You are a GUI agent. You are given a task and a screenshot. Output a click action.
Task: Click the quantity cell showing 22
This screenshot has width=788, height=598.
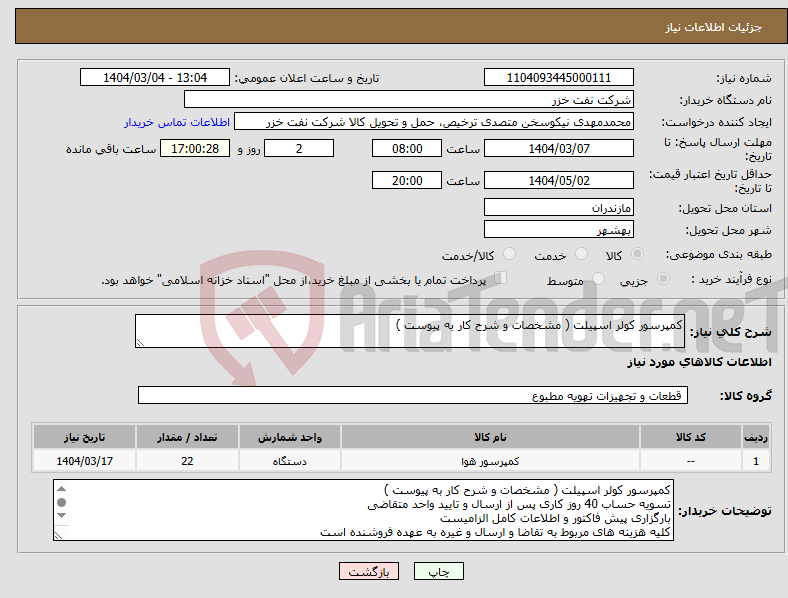coord(187,461)
